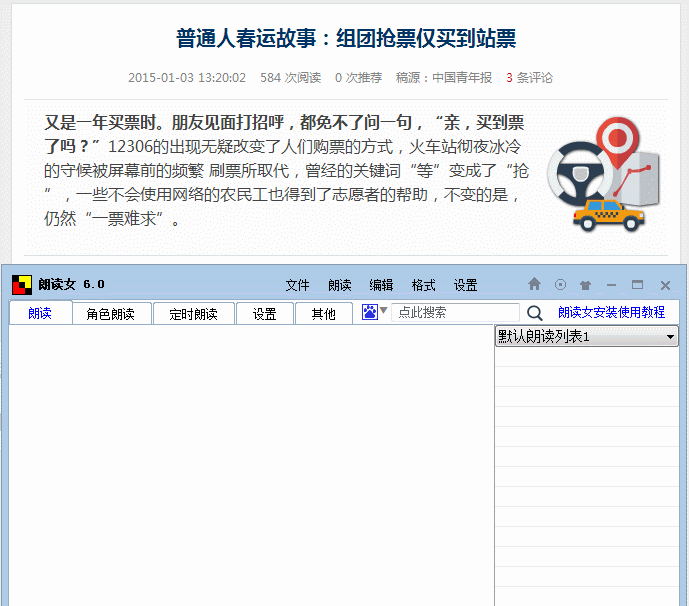The image size is (689, 606).
Task: Click the Baidu paw search engine icon
Action: [x=370, y=312]
